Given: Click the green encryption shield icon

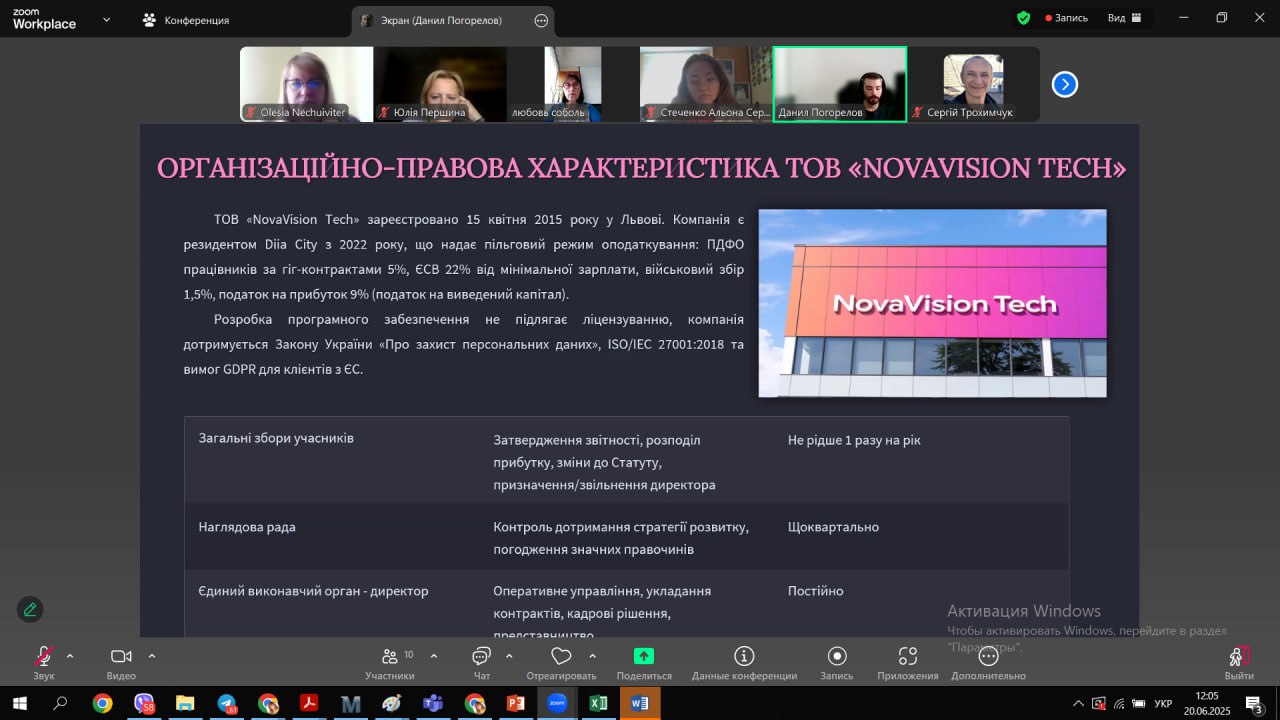Looking at the screenshot, I should (x=1023, y=18).
